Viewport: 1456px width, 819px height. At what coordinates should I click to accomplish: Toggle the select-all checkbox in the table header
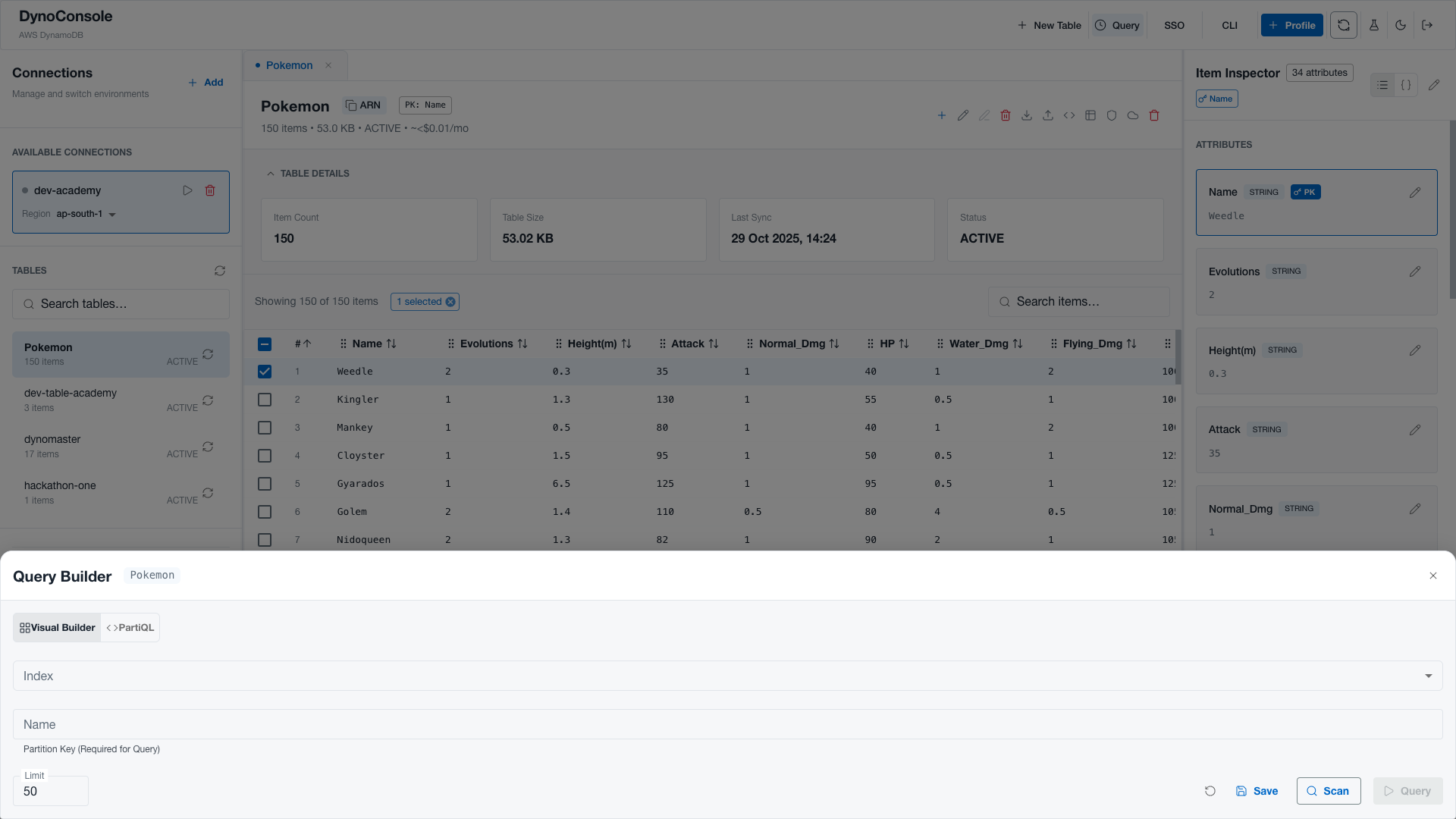pyautogui.click(x=265, y=344)
